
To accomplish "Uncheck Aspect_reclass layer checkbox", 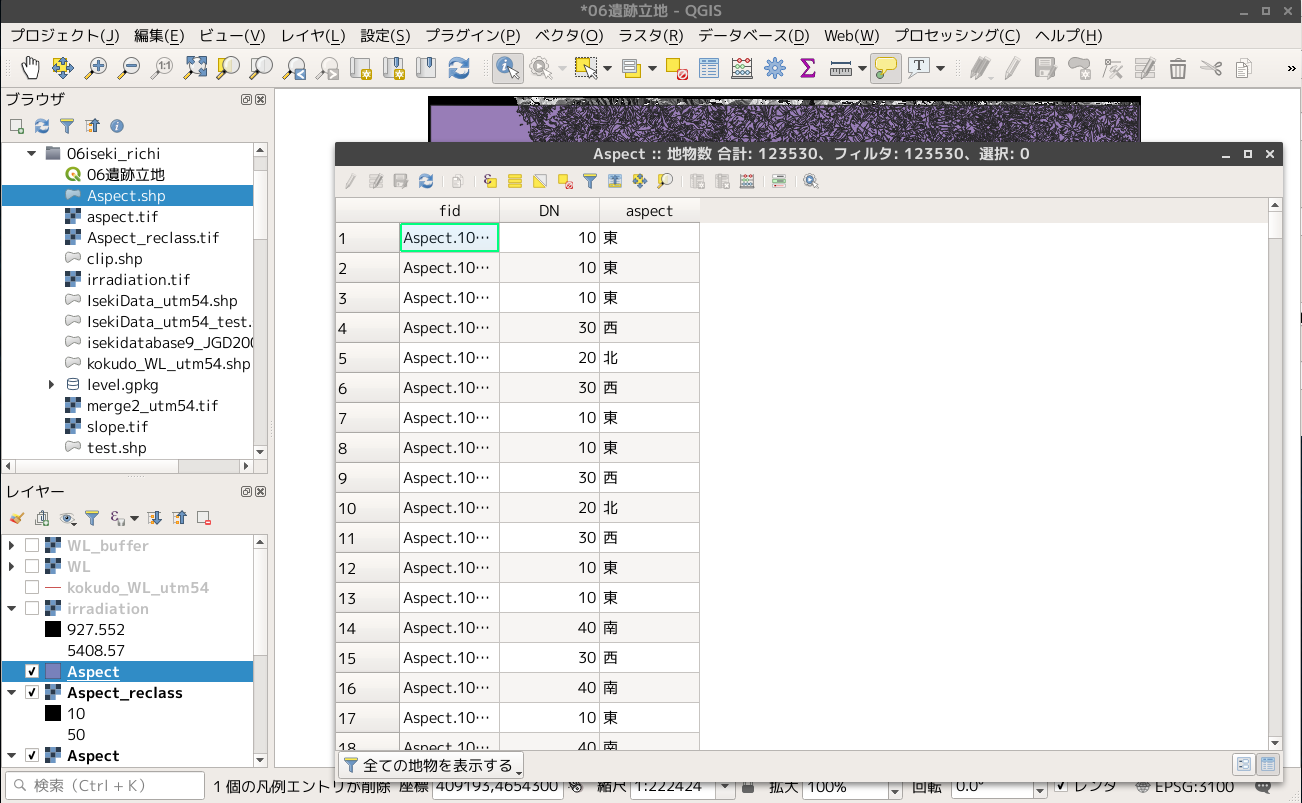I will pyautogui.click(x=32, y=693).
